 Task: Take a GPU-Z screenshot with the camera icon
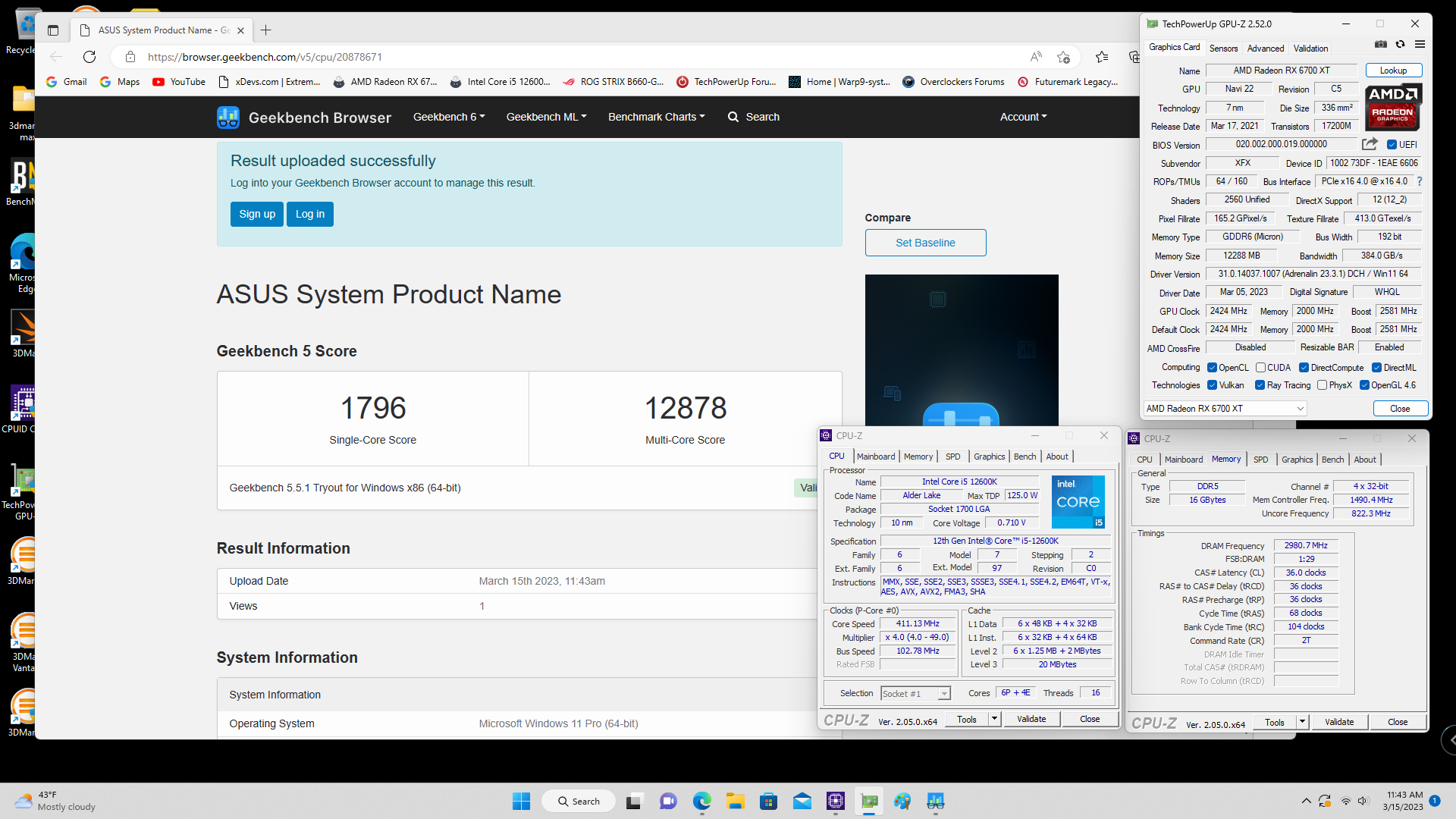pos(1381,45)
